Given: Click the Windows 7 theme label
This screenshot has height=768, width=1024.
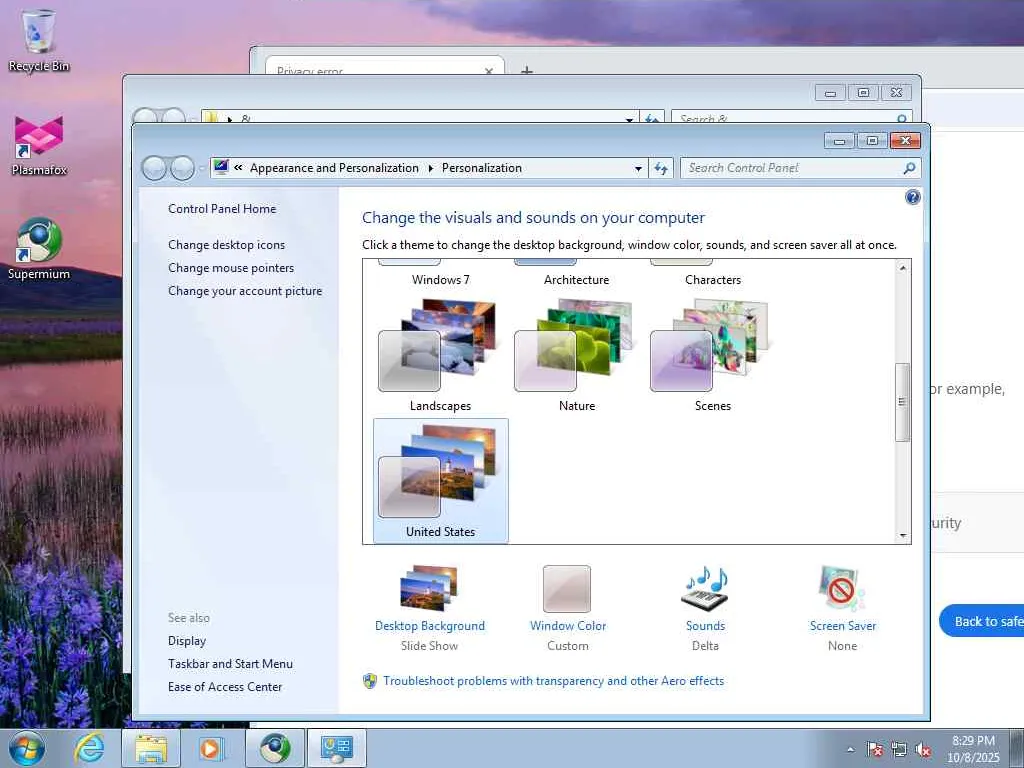Looking at the screenshot, I should pos(441,280).
